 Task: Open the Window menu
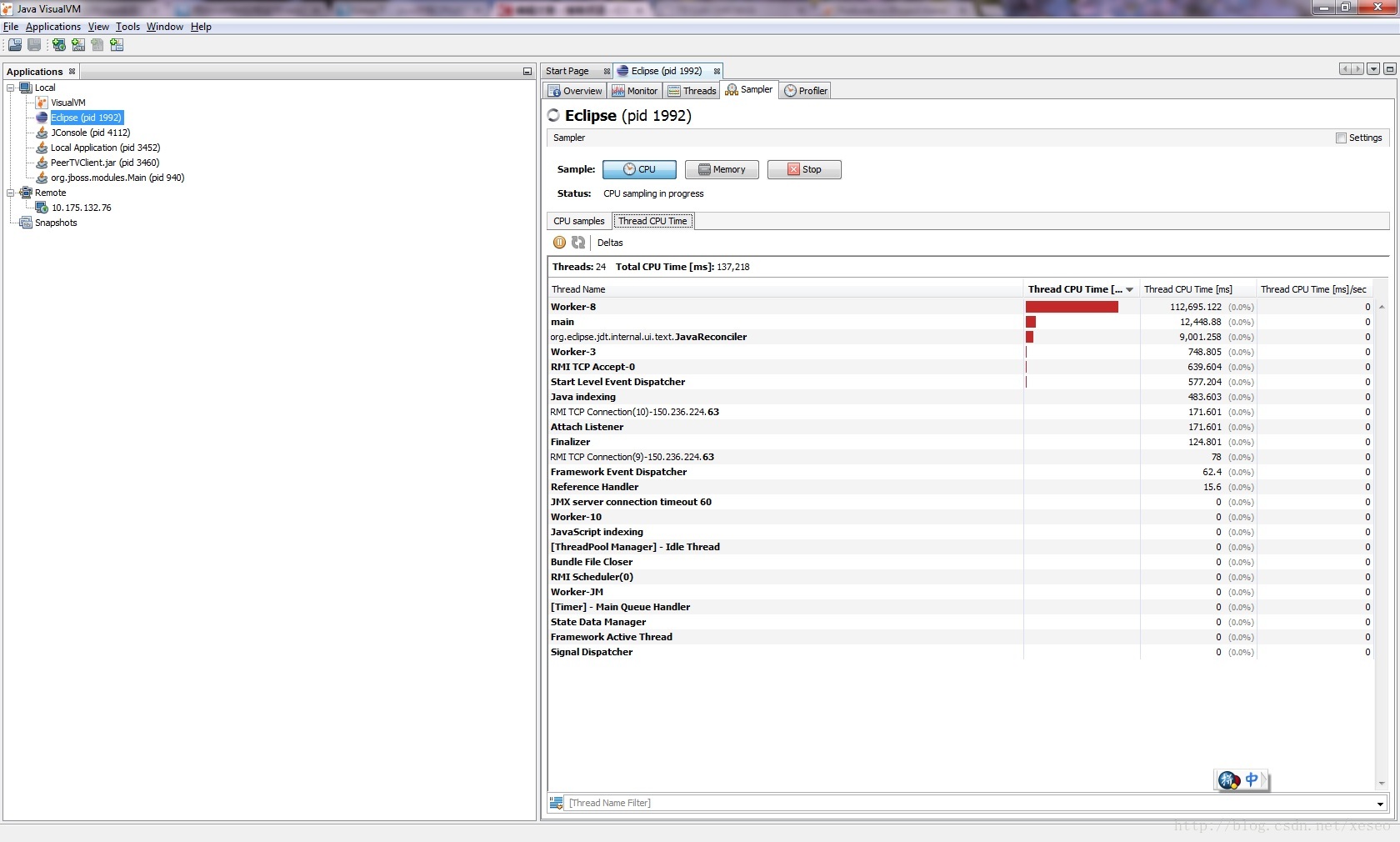[x=165, y=27]
